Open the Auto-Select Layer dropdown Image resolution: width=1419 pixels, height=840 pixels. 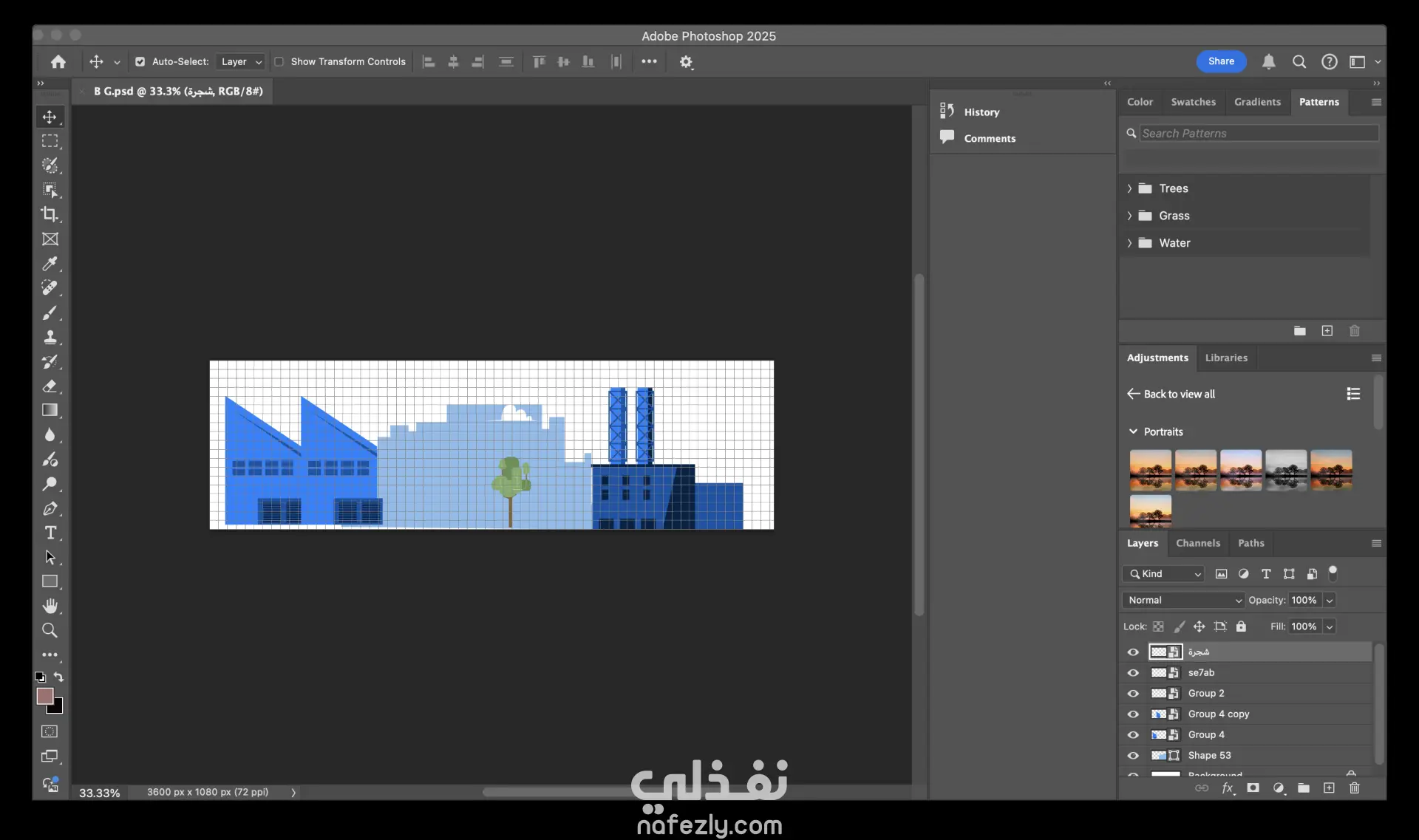[241, 62]
